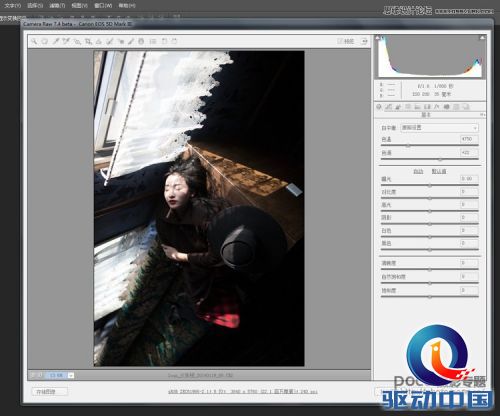Open the Lens Corrections panel tab
This screenshot has width=500, height=416.
(x=427, y=107)
